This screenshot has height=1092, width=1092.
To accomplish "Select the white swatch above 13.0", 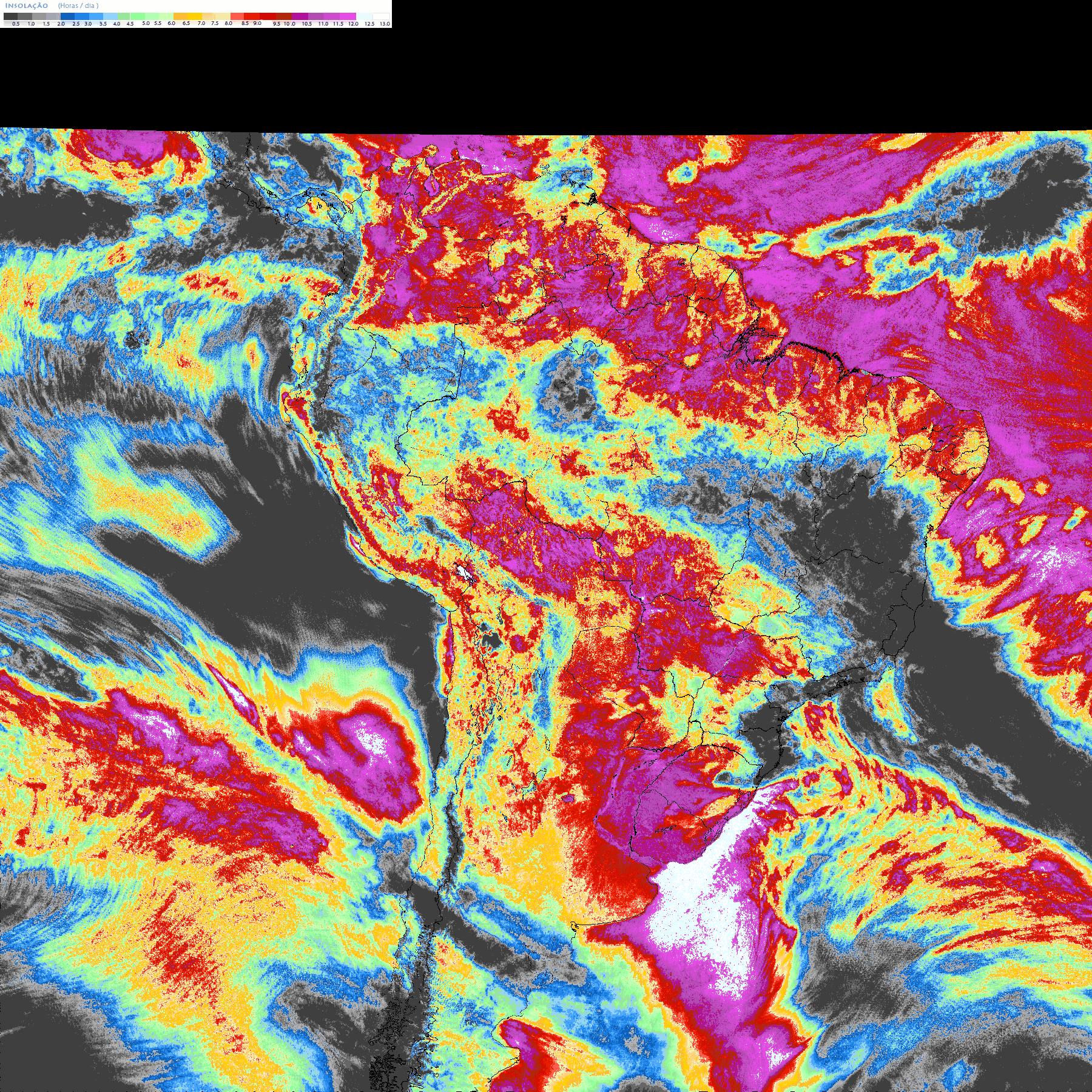I will [381, 16].
